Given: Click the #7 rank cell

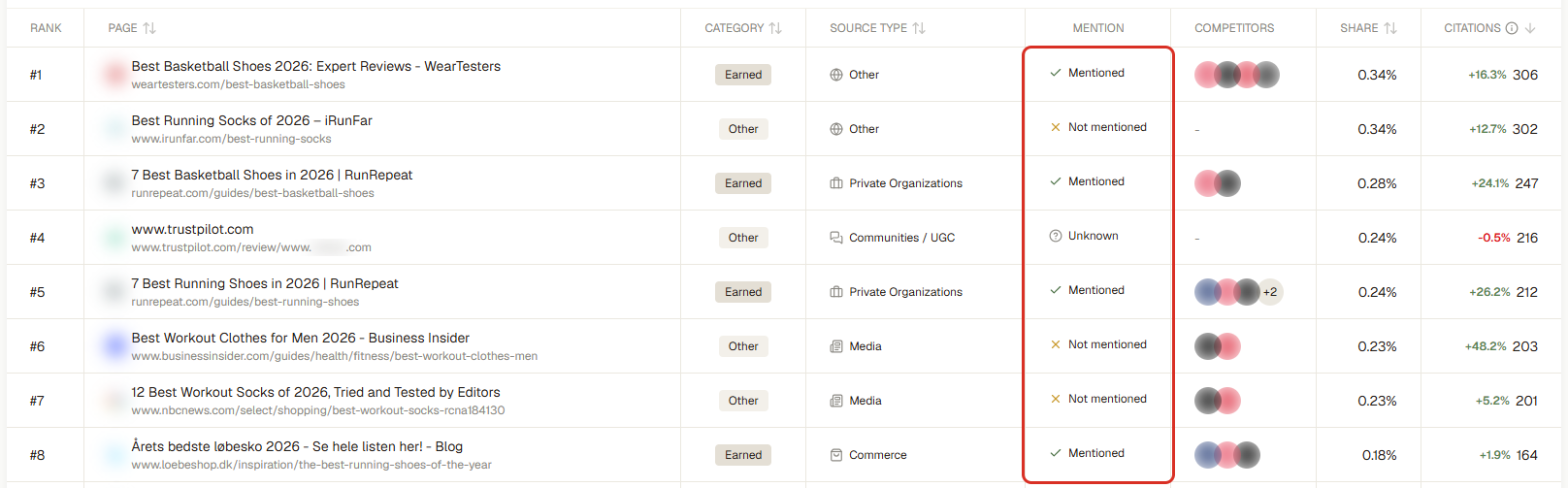Looking at the screenshot, I should [38, 400].
